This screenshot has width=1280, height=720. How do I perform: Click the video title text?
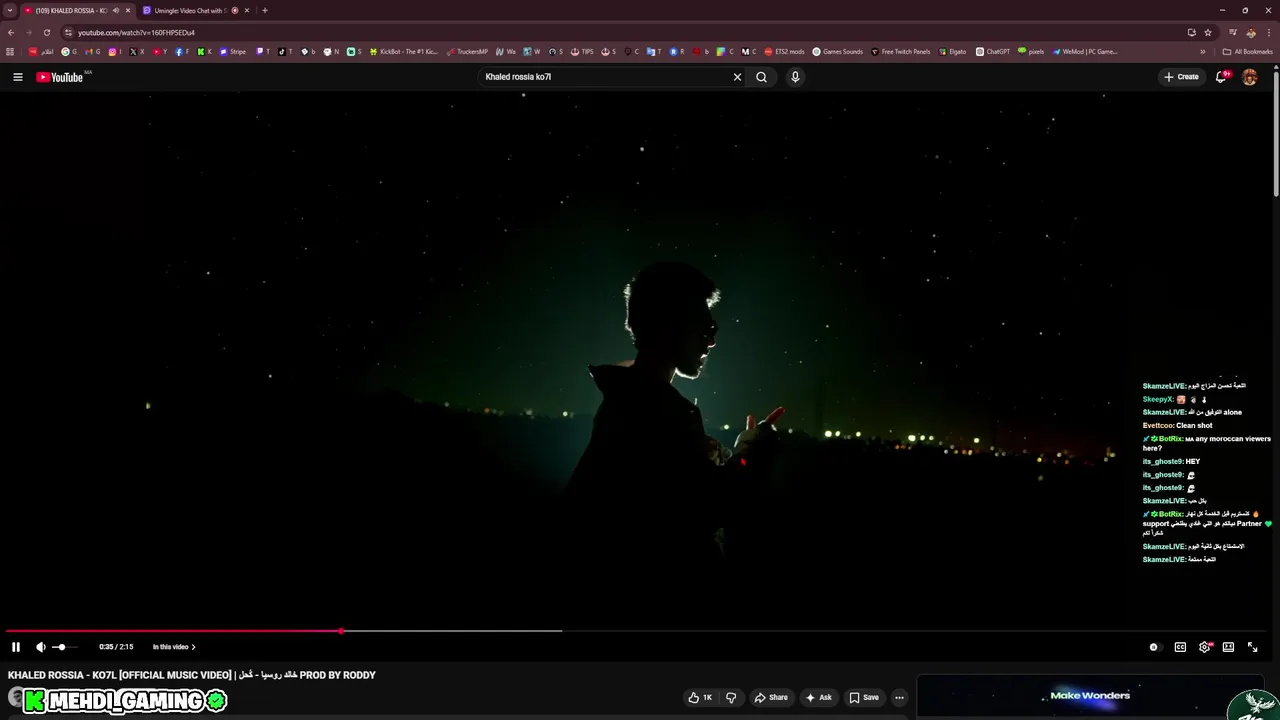coord(192,675)
